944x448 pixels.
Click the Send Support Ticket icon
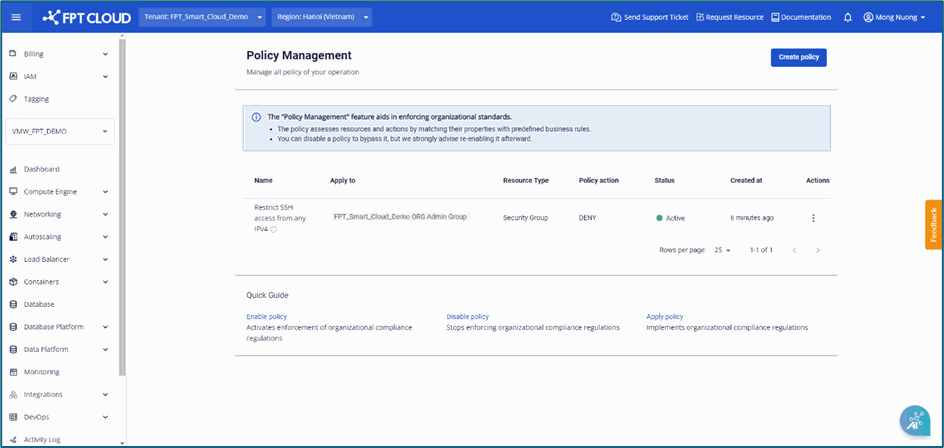point(616,17)
